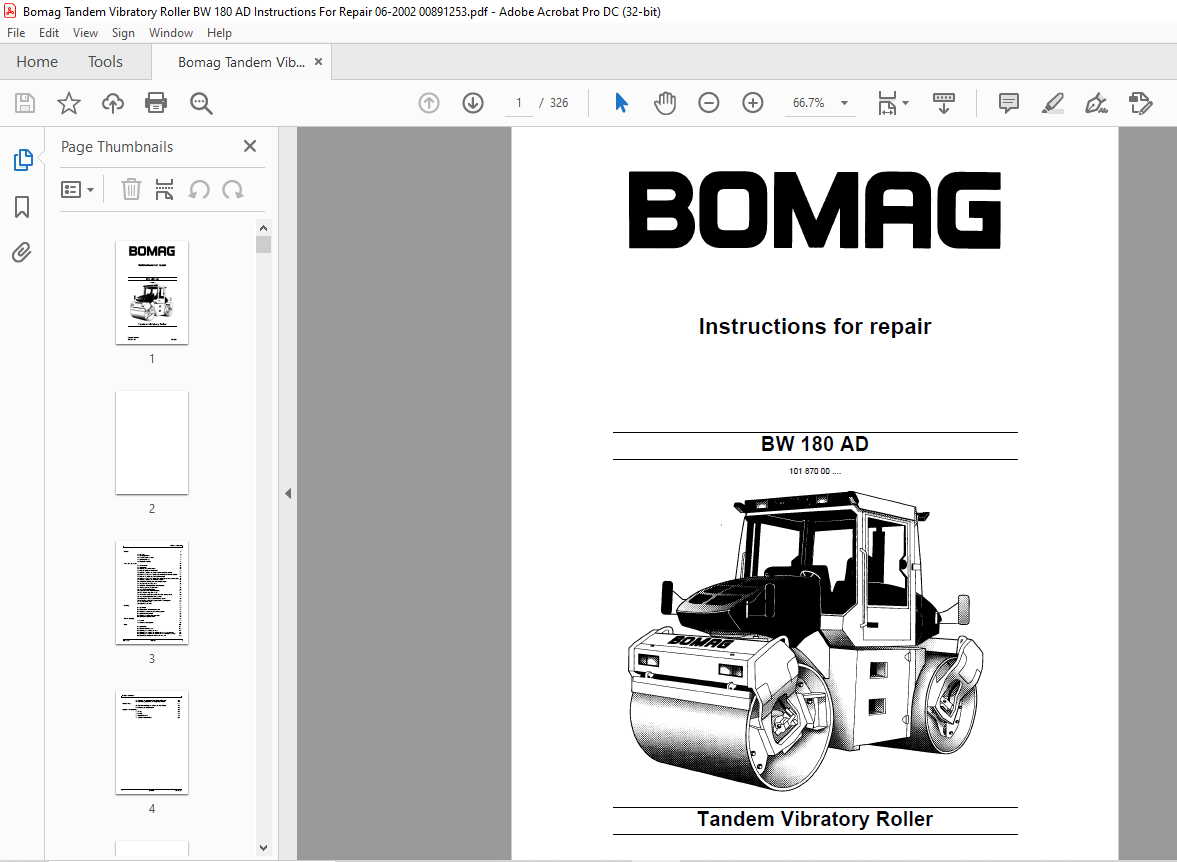Close the Bomag document tab

[318, 62]
